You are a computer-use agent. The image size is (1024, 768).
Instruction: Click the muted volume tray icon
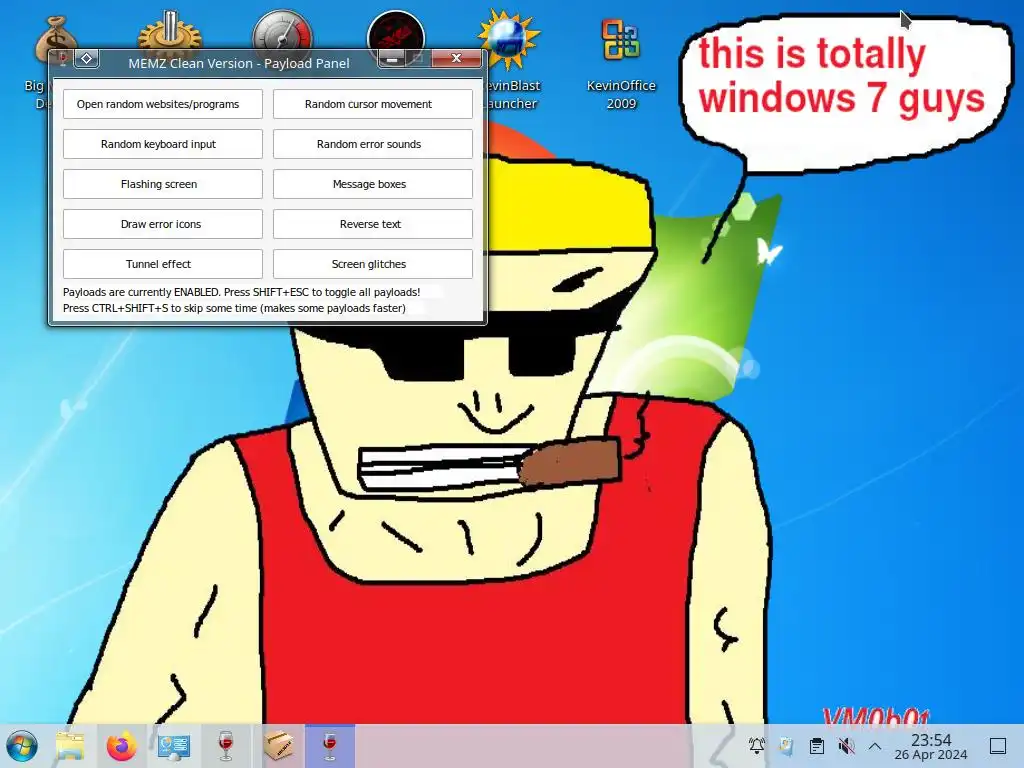point(846,746)
